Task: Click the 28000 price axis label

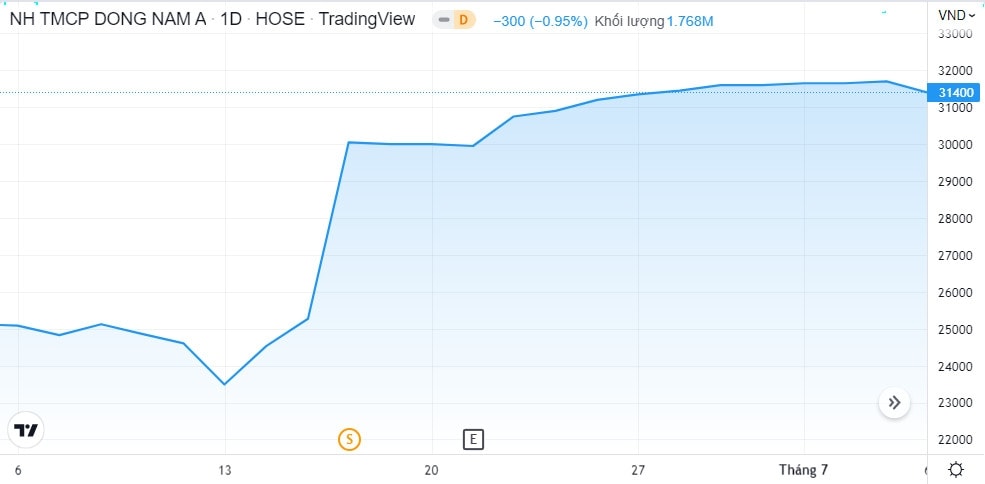Action: [955, 219]
